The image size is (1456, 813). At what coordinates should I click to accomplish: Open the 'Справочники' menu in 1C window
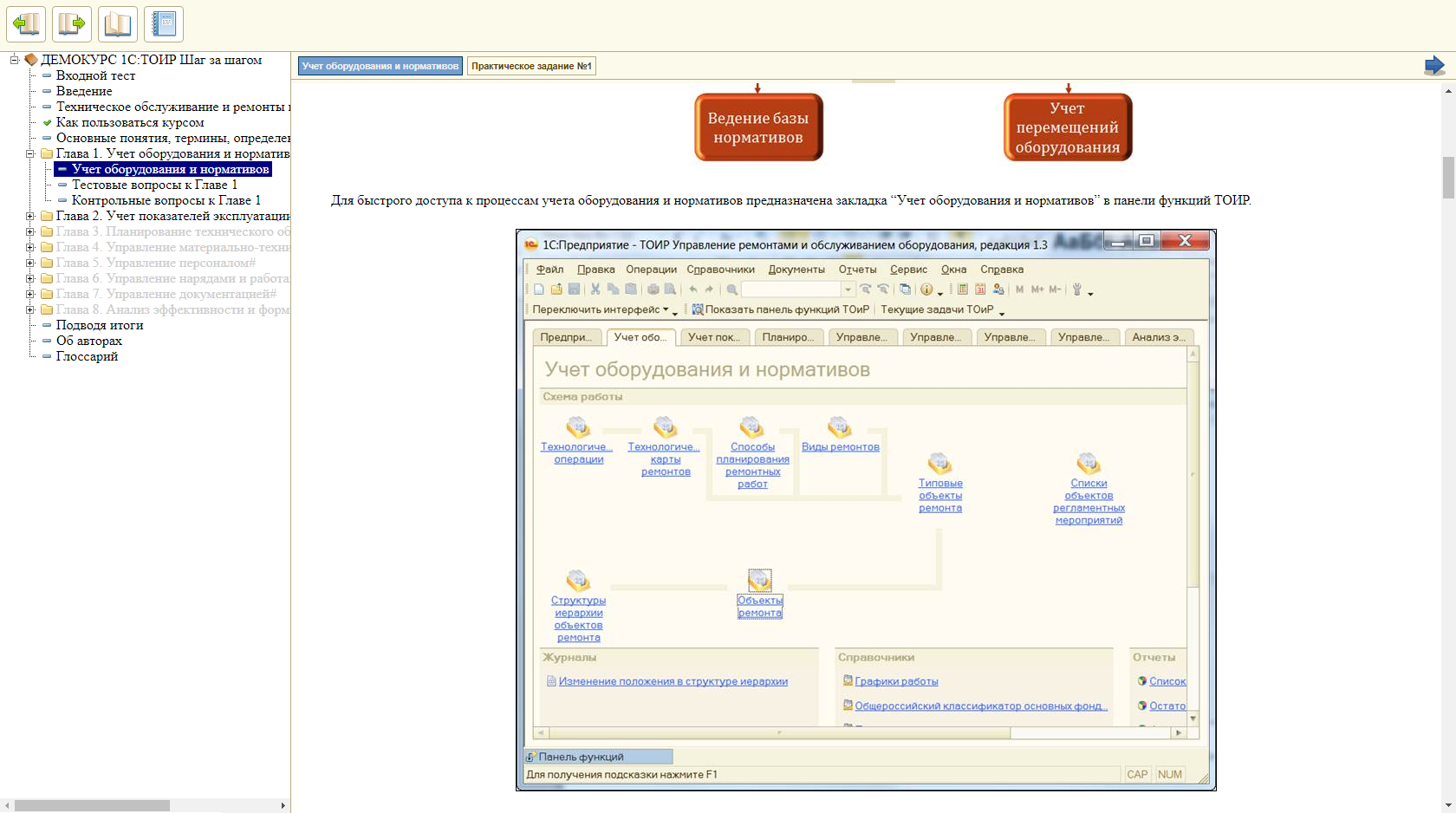[720, 270]
